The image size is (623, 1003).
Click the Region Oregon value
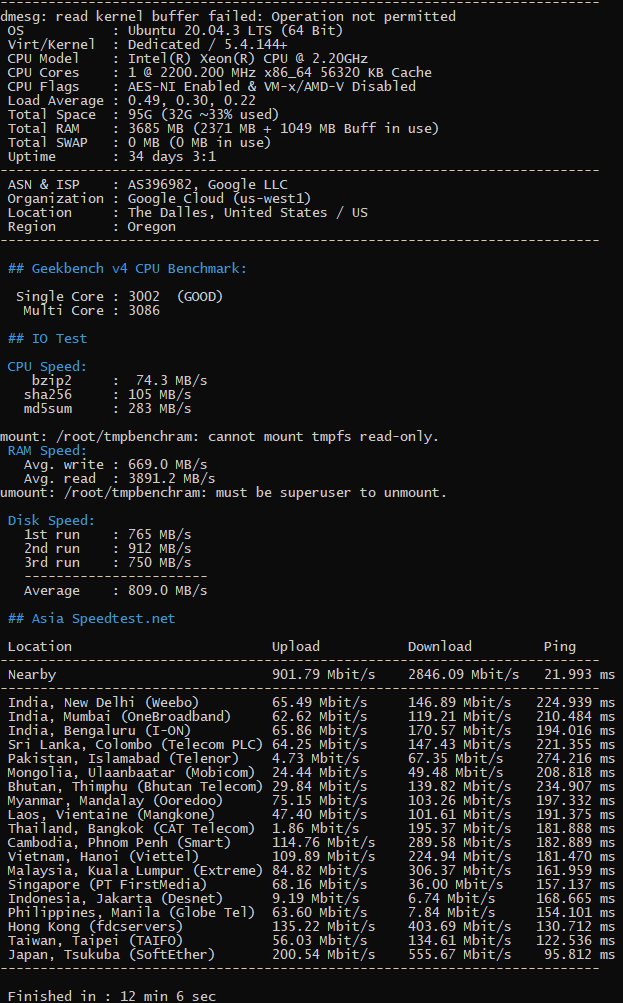coord(152,228)
